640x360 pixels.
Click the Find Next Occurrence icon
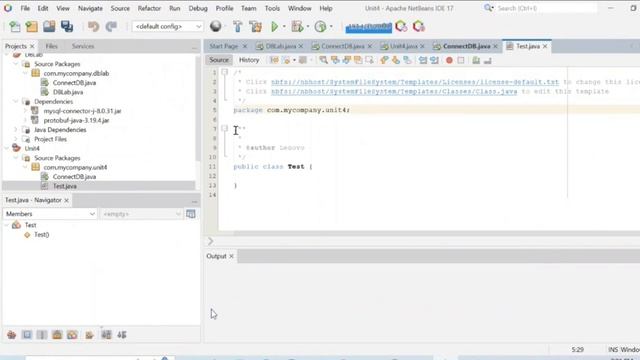pos(347,60)
